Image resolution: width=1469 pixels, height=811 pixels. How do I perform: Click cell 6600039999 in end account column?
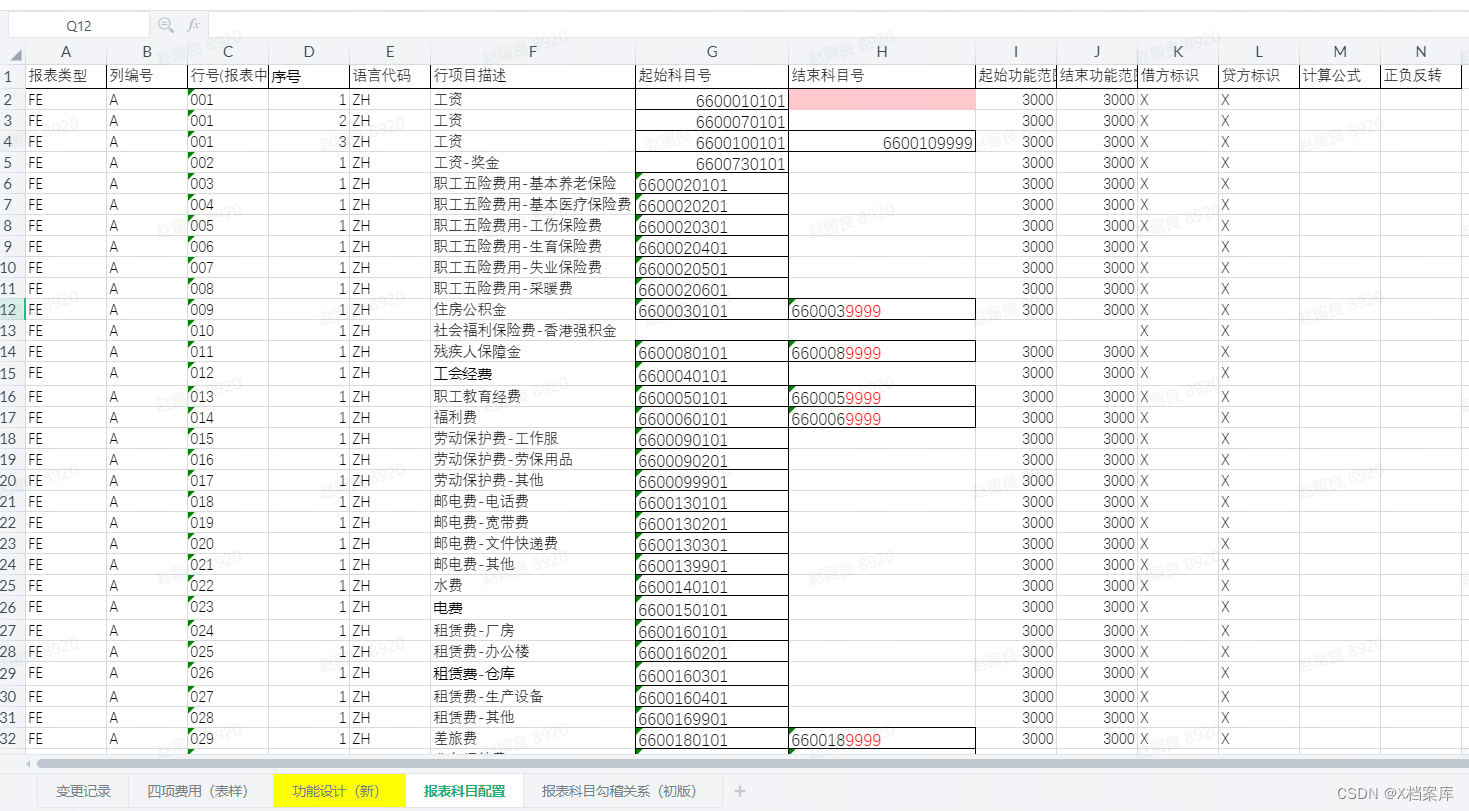882,310
